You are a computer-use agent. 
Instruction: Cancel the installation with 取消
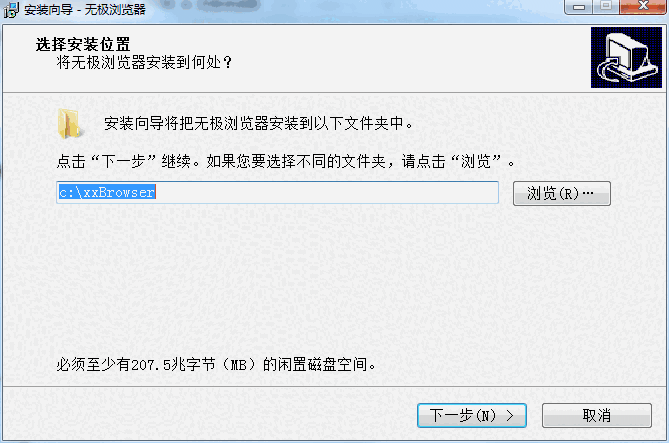[596, 415]
